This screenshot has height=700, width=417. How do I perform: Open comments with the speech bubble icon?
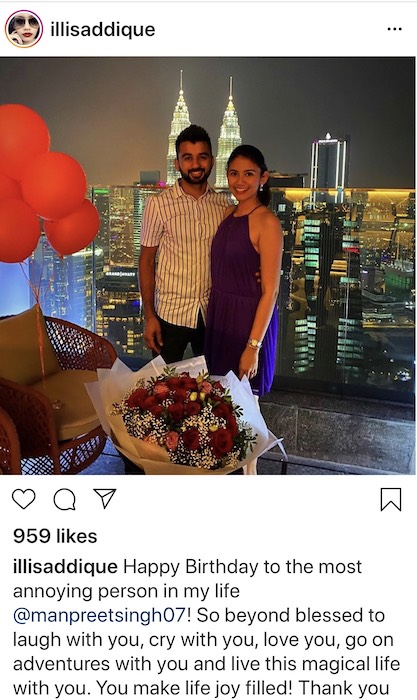pyautogui.click(x=65, y=499)
